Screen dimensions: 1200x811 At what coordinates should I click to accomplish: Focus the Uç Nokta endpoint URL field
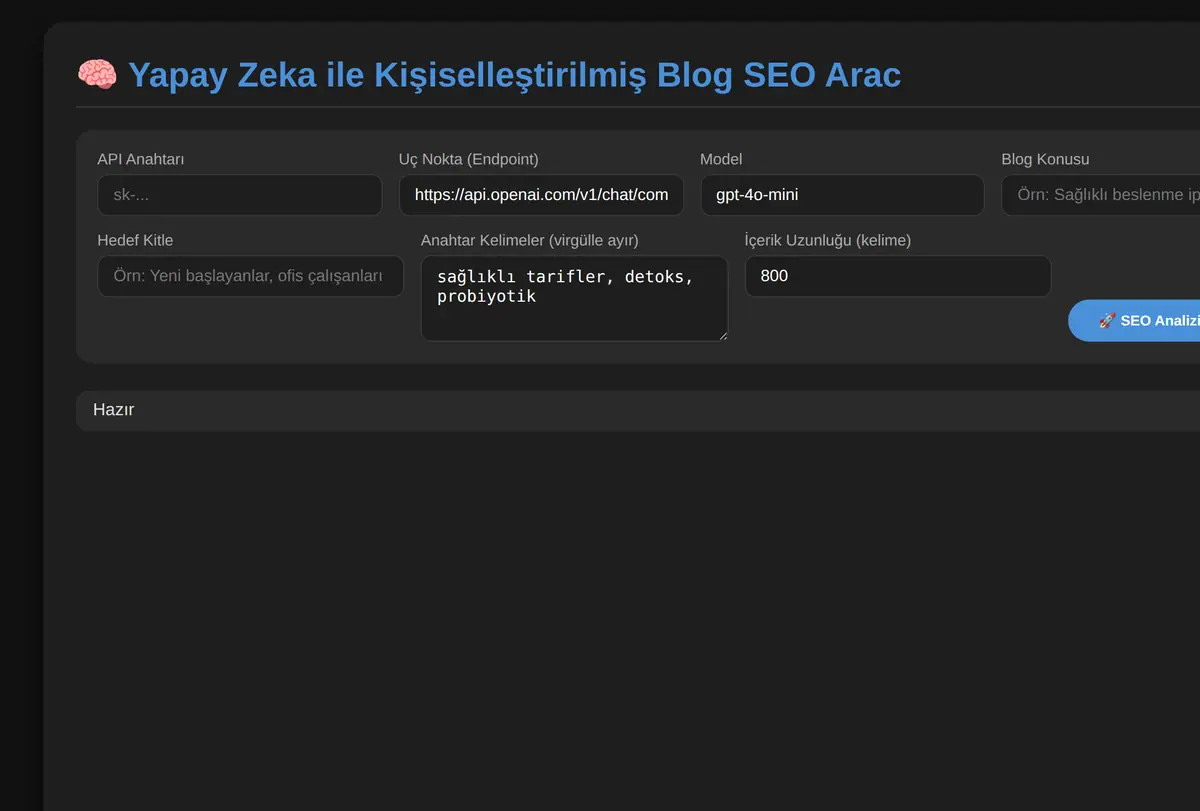pos(541,195)
